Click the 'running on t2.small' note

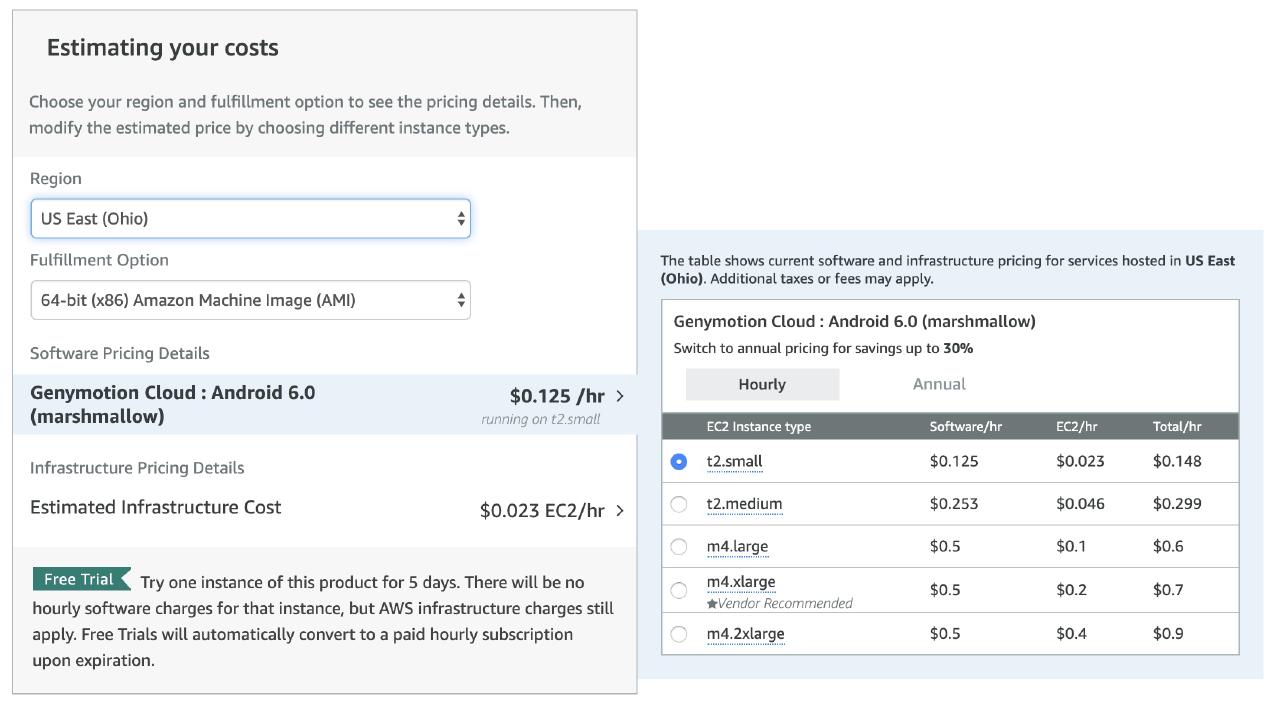(x=541, y=419)
